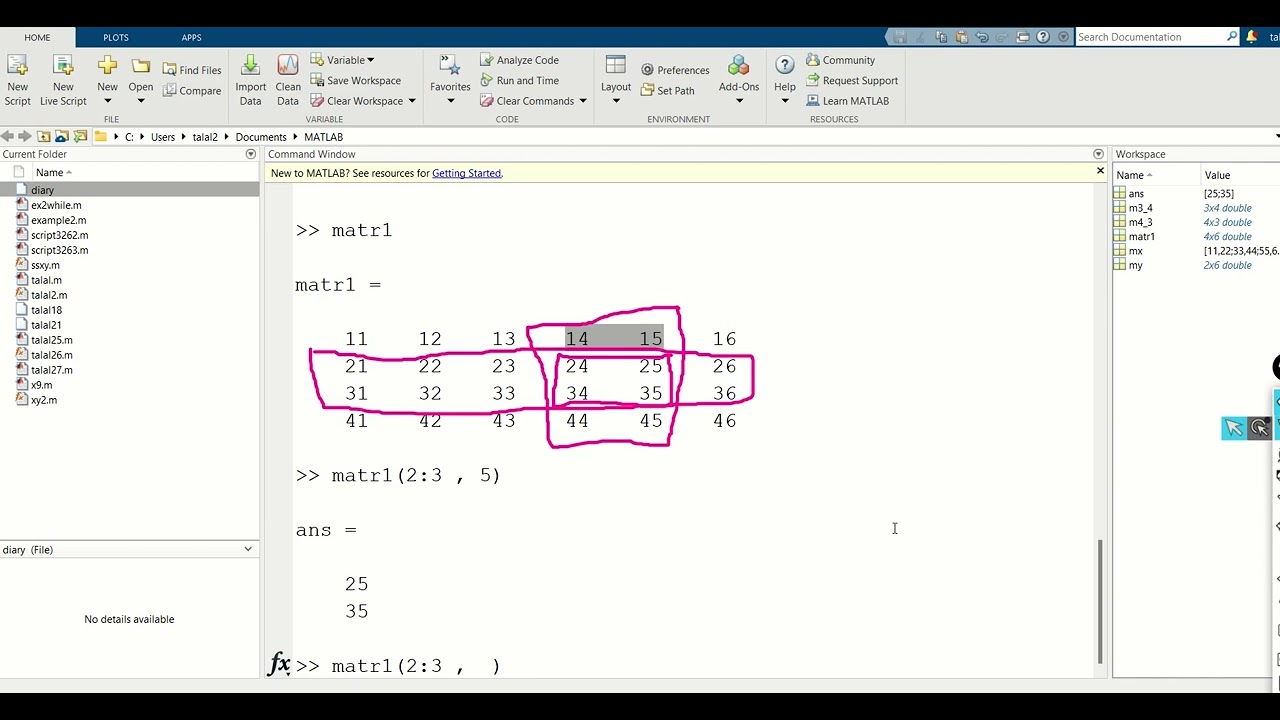Screen dimensions: 1280x720
Task: Expand the Layout dropdown arrow
Action: tap(616, 101)
